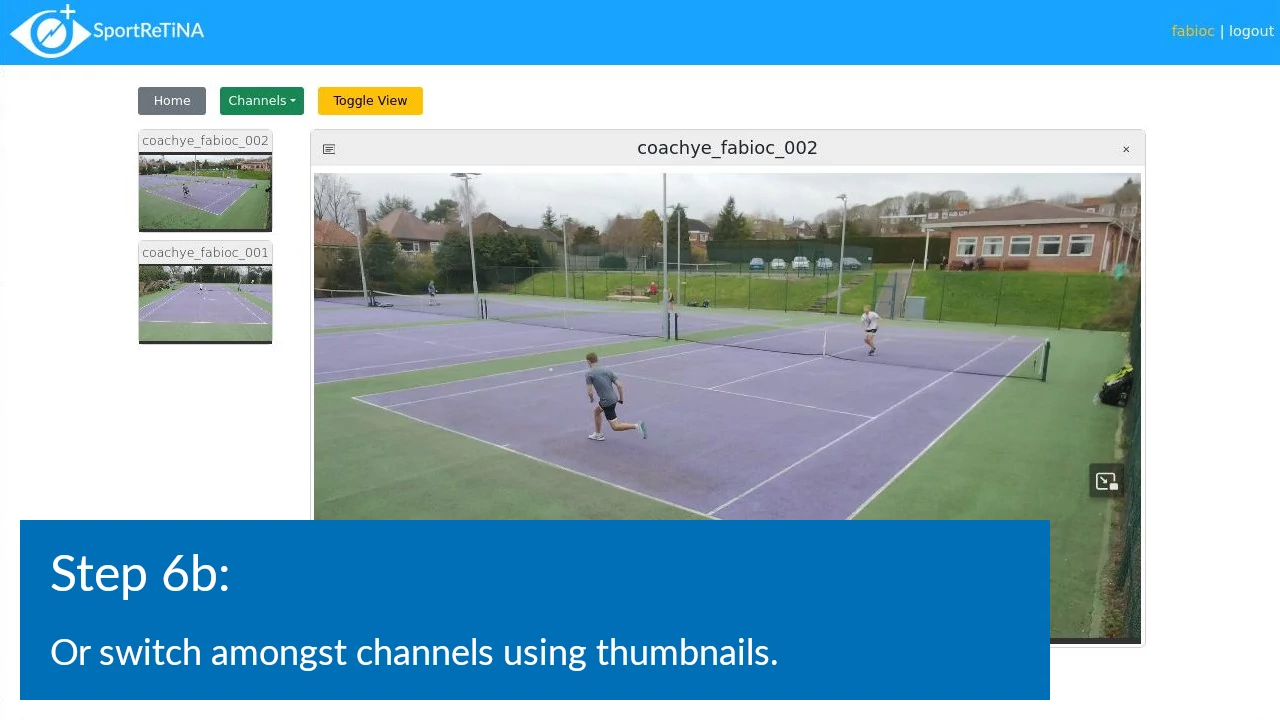The image size is (1280, 720).
Task: Click the video progress bar at the bottom
Action: (1095, 640)
